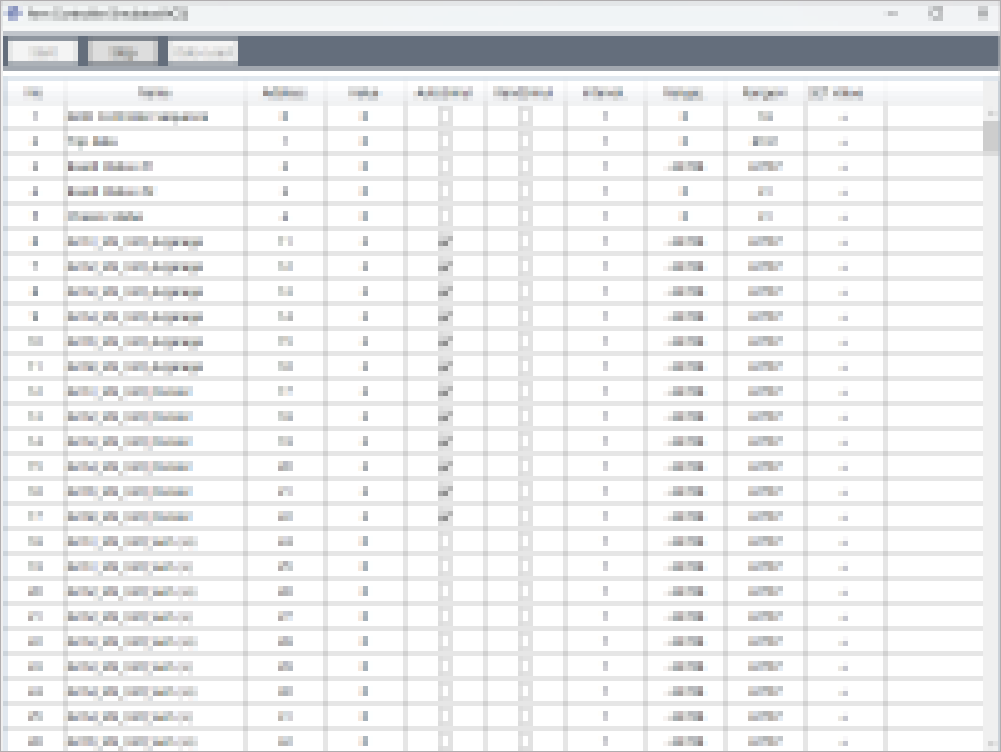1001x752 pixels.
Task: Uncheck the first checkbox in row 6
Action: coord(445,241)
